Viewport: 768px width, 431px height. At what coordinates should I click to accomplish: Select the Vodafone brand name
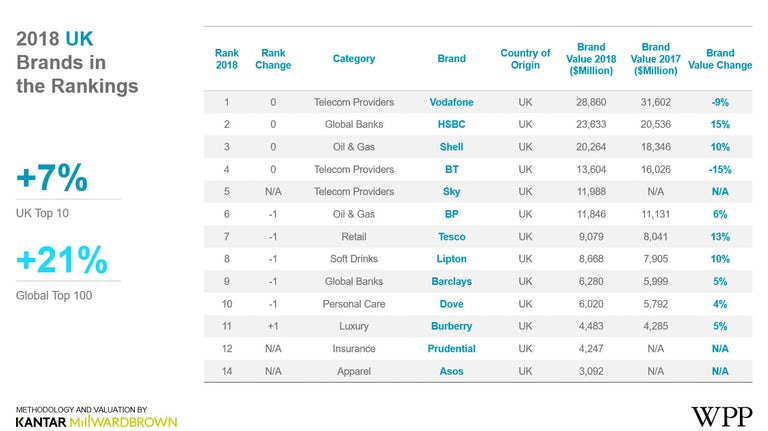452,102
